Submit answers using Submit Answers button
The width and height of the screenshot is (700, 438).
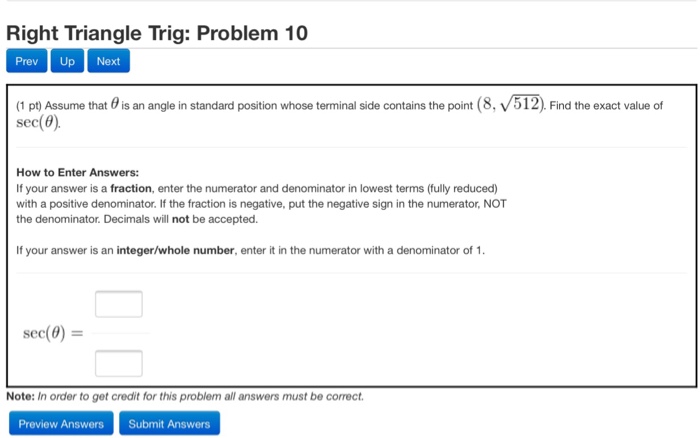[169, 423]
